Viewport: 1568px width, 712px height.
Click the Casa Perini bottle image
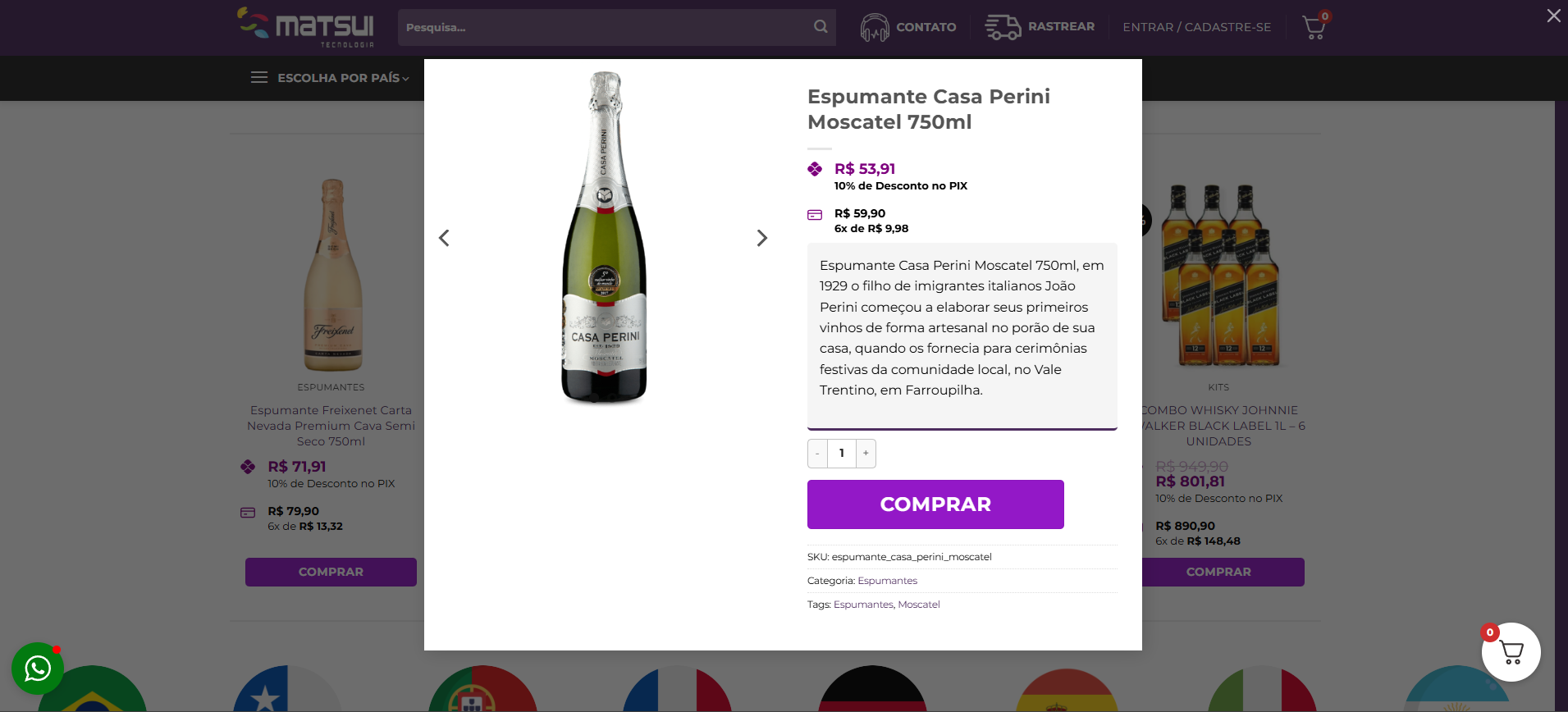[605, 238]
